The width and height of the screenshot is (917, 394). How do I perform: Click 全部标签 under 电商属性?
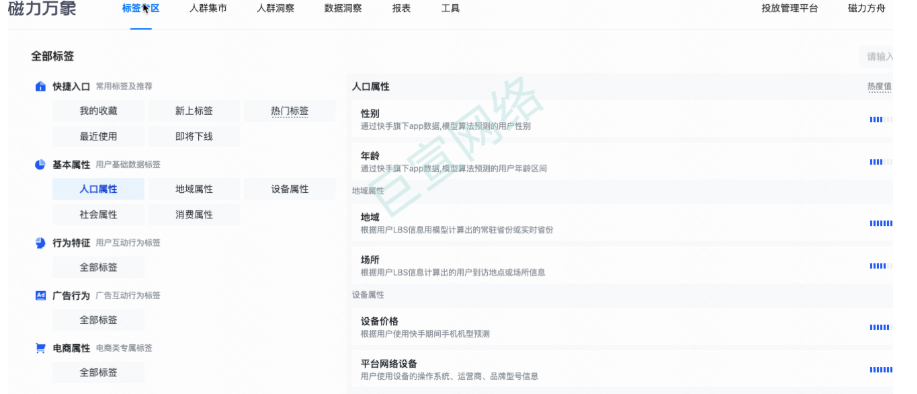[x=98, y=372]
